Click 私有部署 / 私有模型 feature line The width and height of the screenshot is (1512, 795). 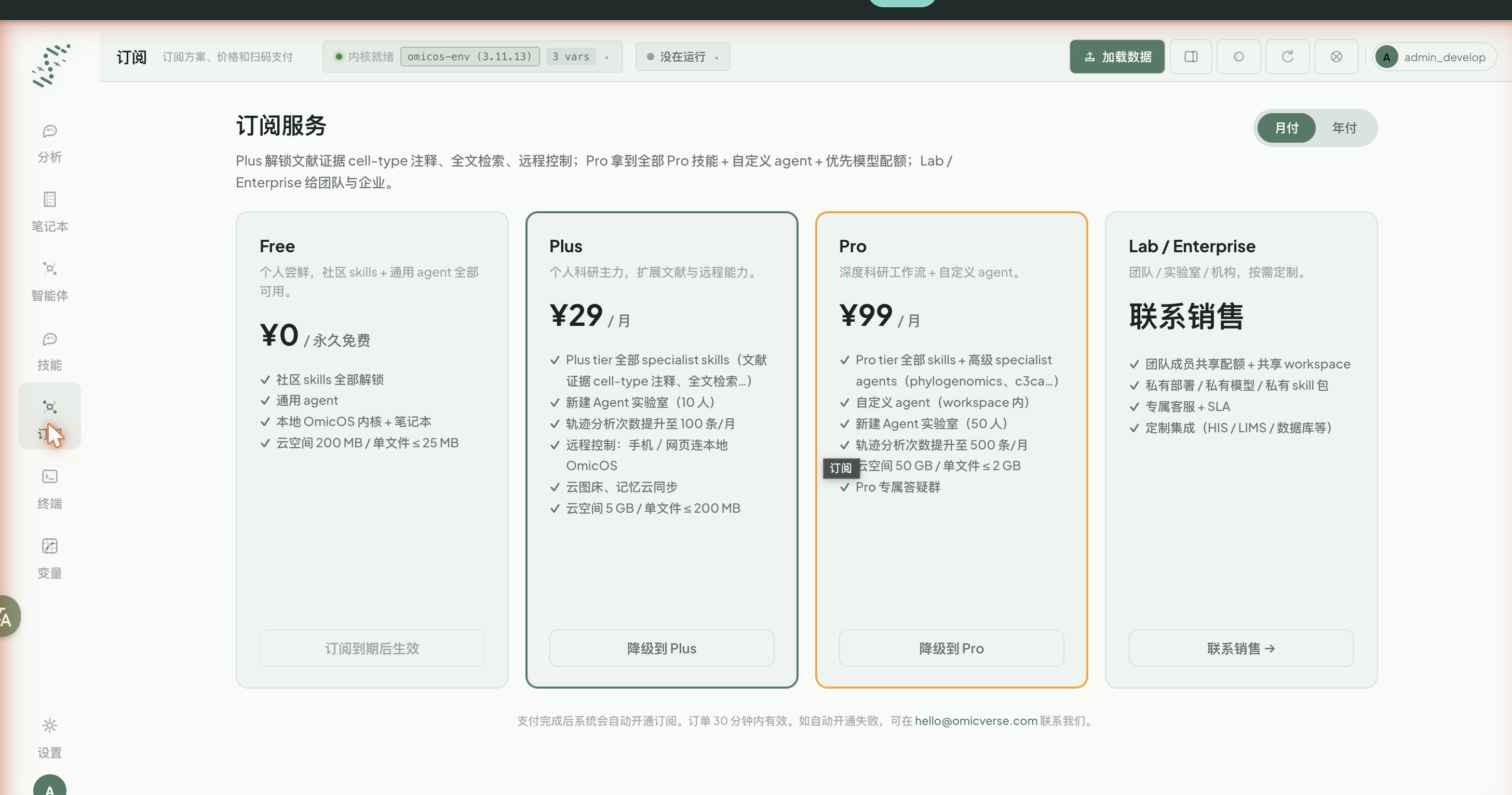pos(1237,386)
